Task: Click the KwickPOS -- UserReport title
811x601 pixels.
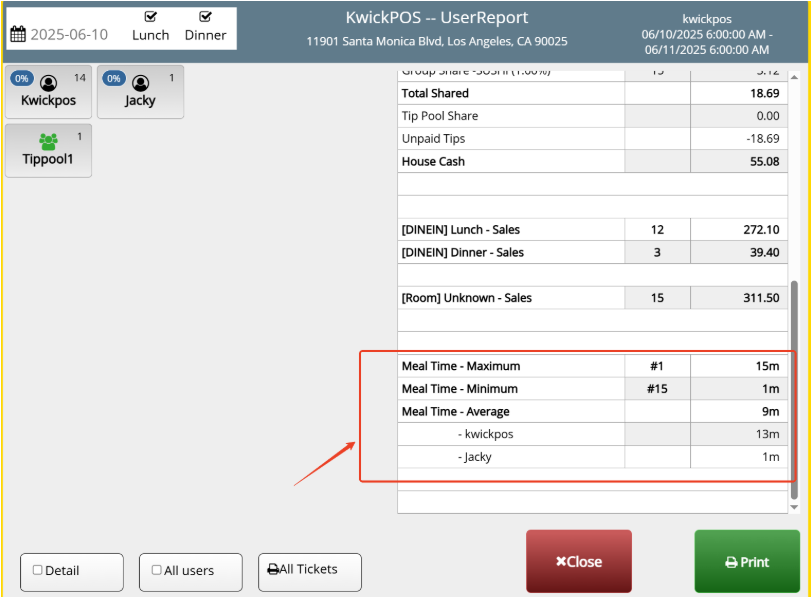Action: (x=437, y=17)
